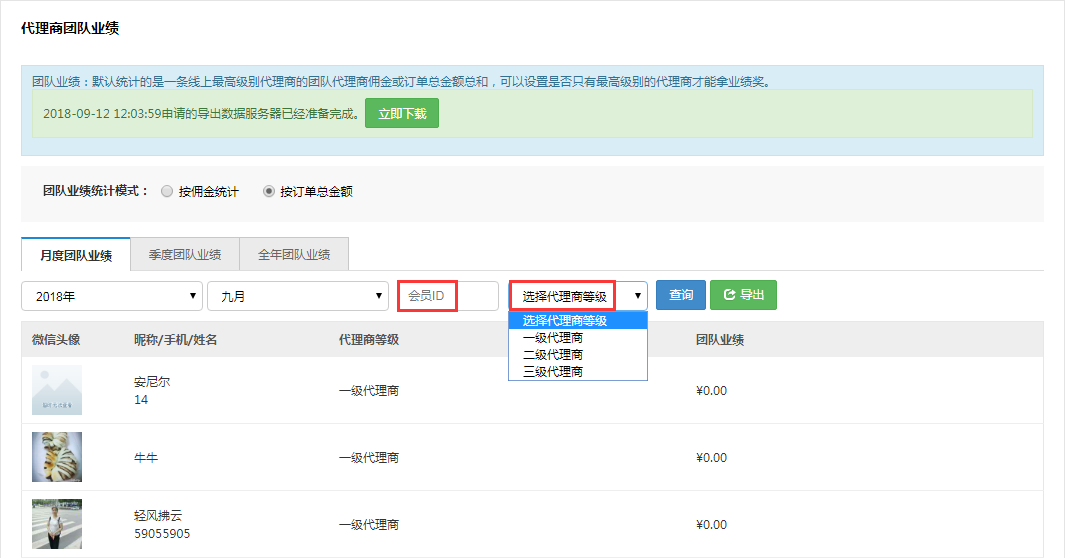Viewport: 1065px width, 558px height.
Task: Click 牛牛's avatar photo
Action: (x=57, y=457)
